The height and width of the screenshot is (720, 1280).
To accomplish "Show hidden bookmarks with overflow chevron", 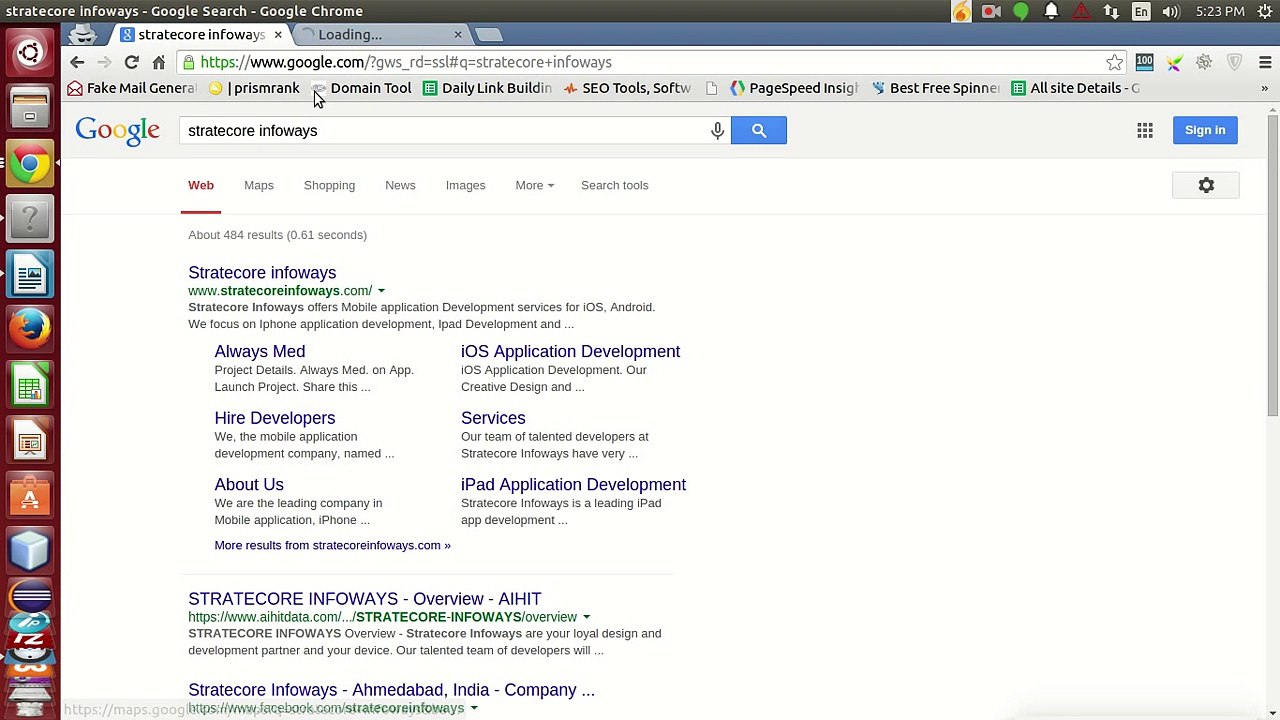I will pos(1264,88).
